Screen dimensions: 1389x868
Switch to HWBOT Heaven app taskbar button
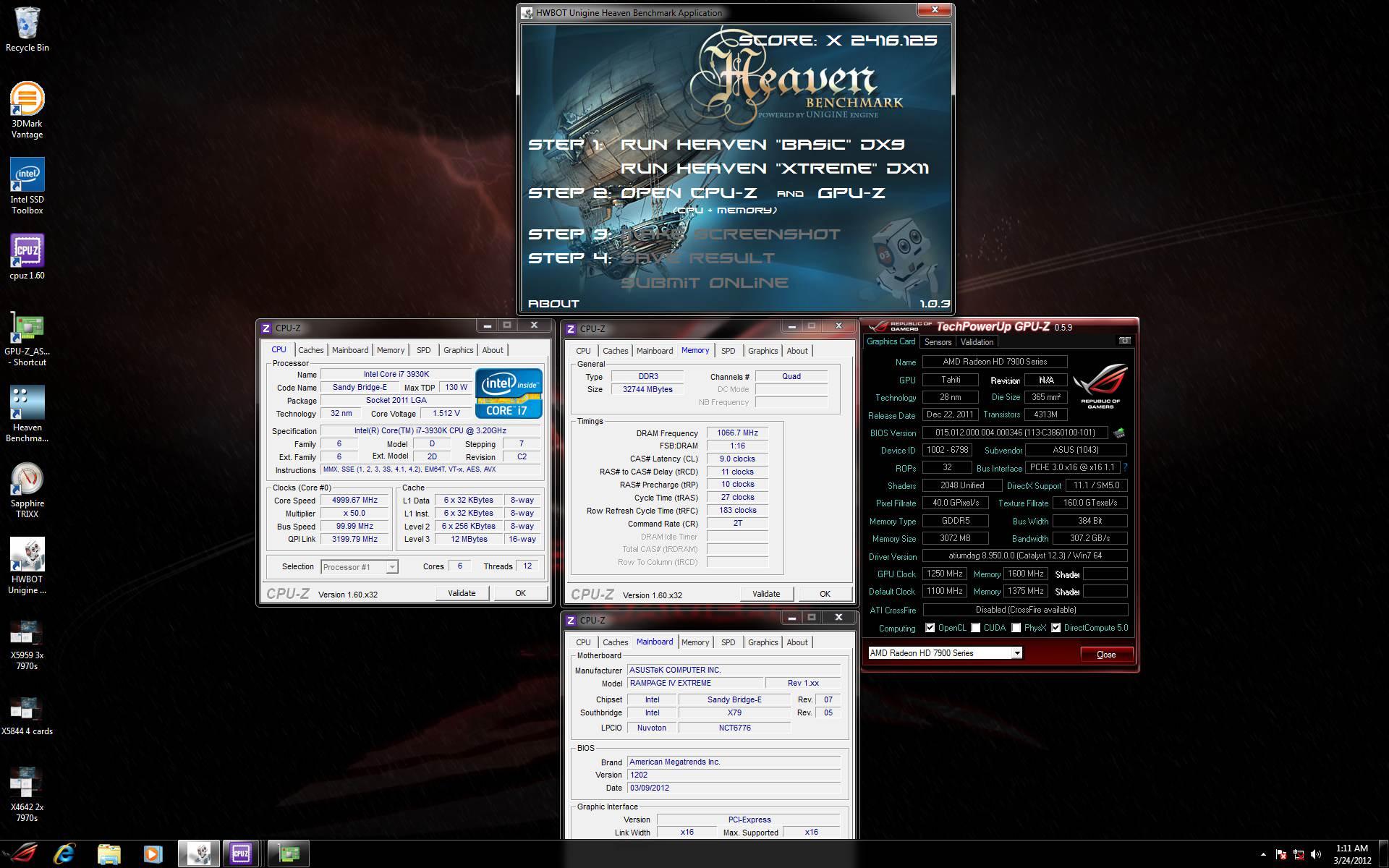[198, 854]
